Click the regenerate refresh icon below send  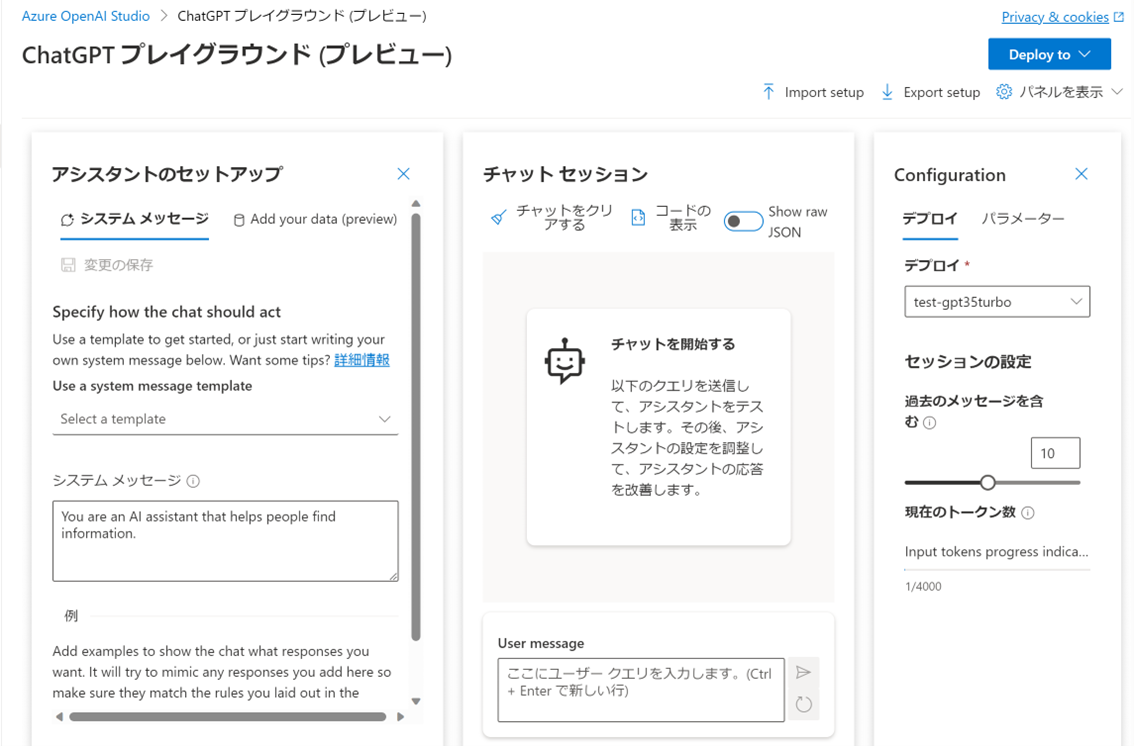pos(803,704)
